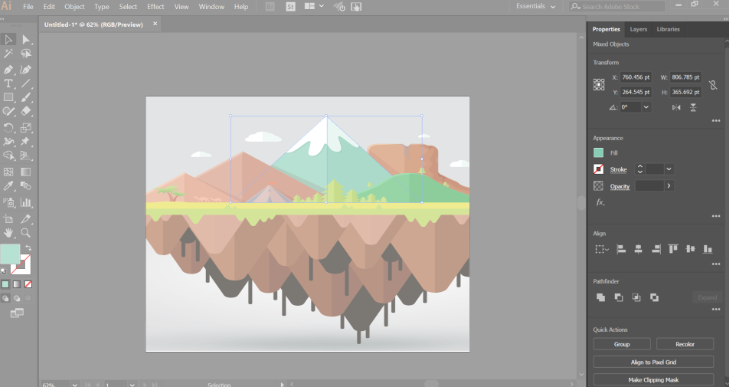
Task: Select the Lasso tool
Action: (x=26, y=54)
